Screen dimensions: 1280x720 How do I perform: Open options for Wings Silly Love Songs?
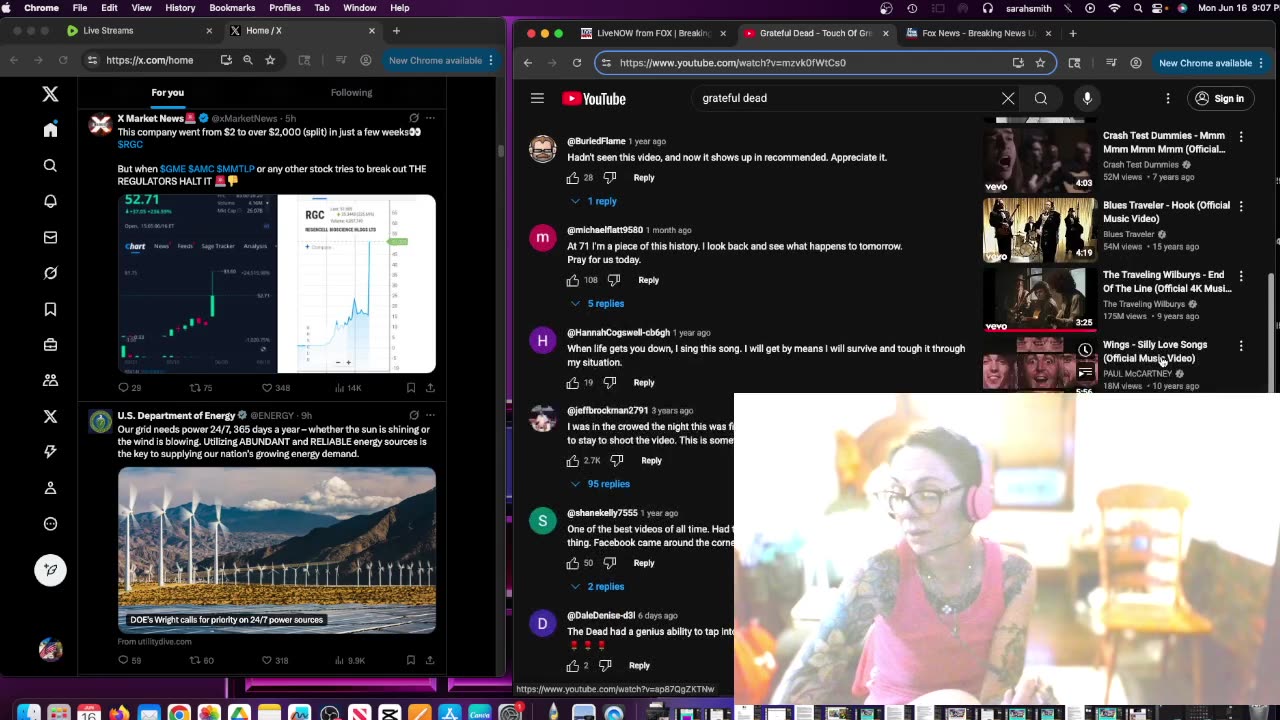[x=1241, y=346]
